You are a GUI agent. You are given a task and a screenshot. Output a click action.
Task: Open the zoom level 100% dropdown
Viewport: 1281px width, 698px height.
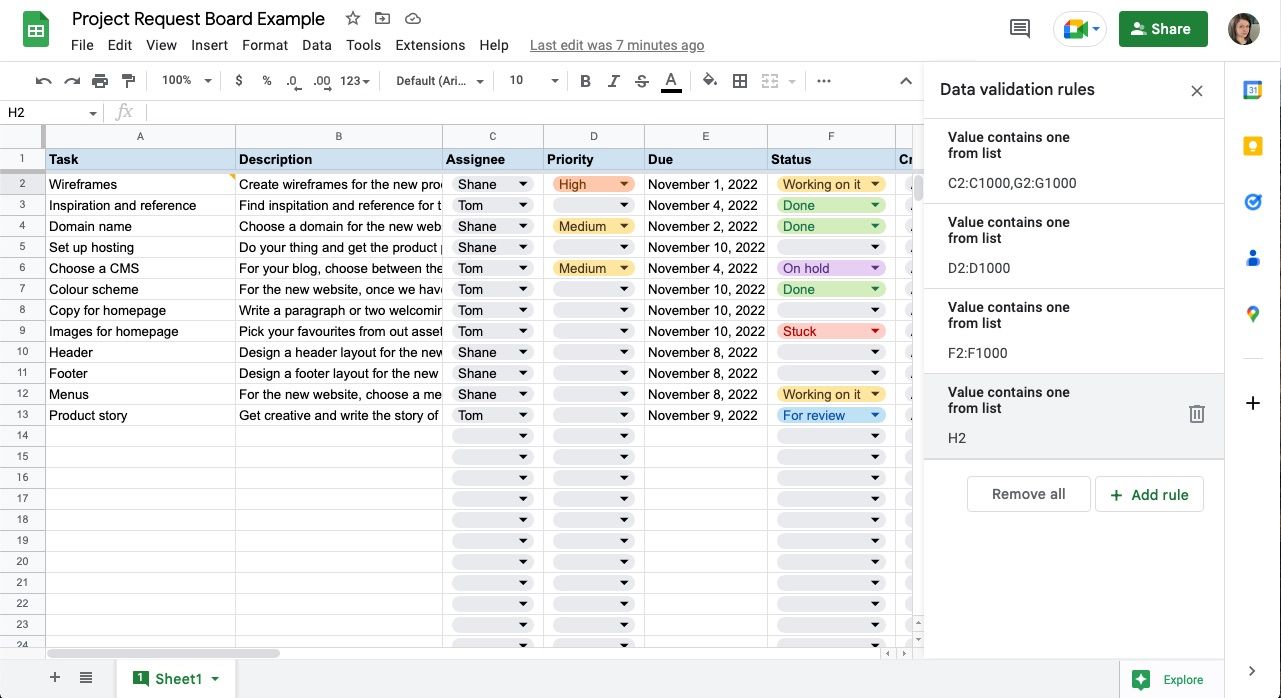(187, 81)
